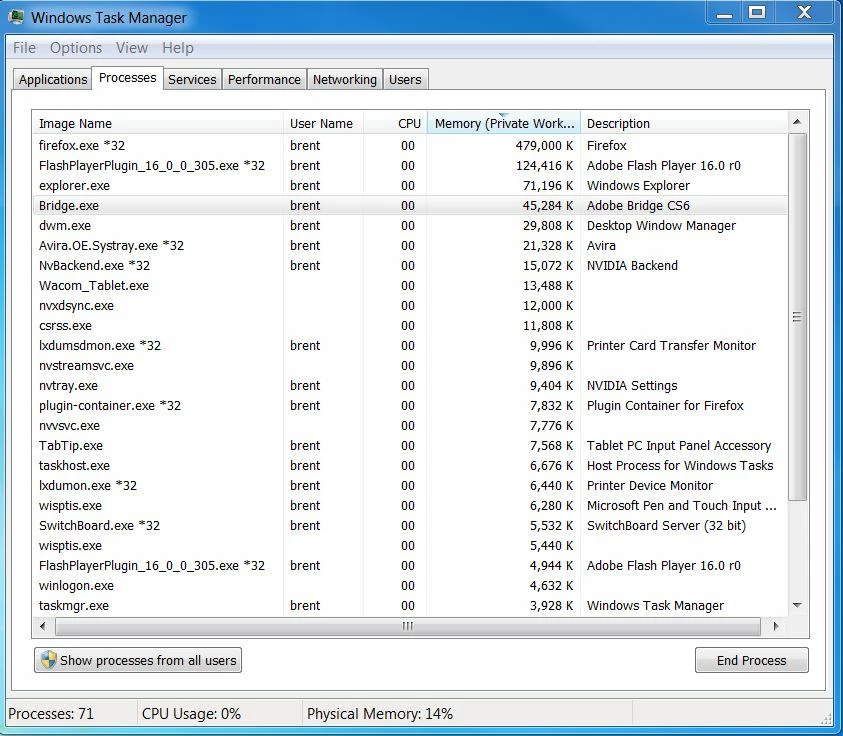Click the Desktop Window Manager description
Screen dimensions: 843x736
coord(661,225)
